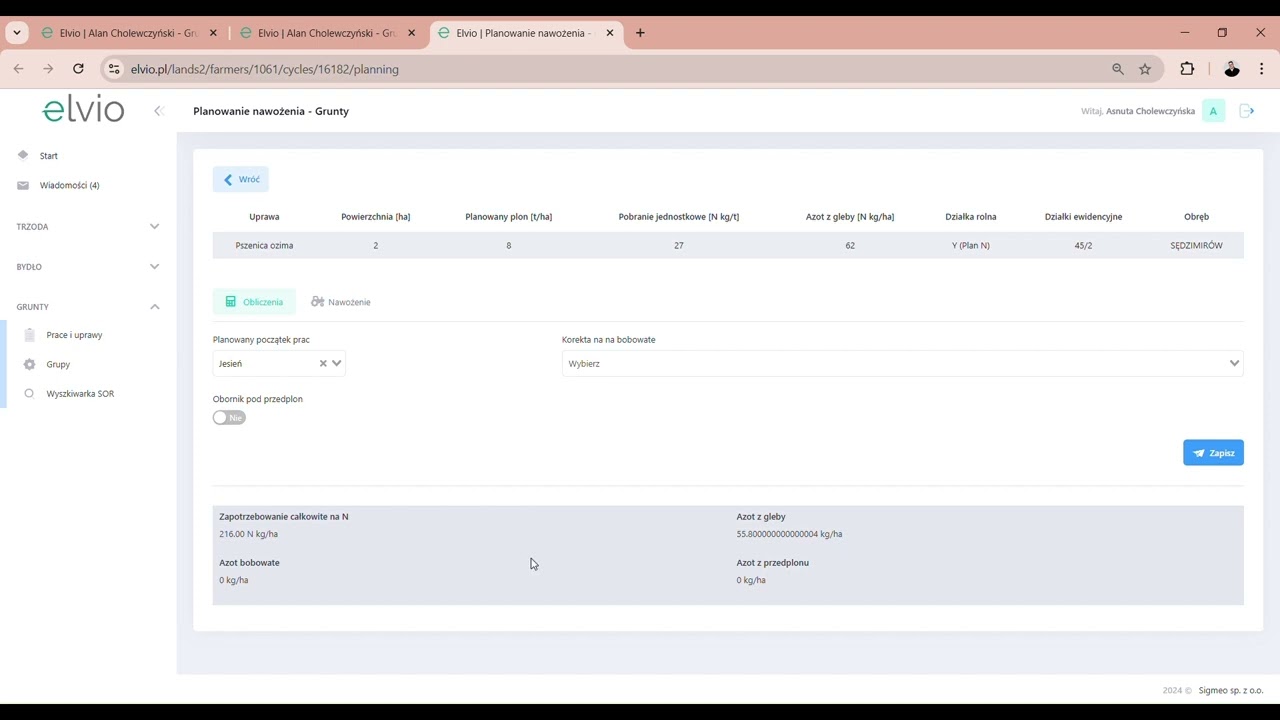Click the Start sidebar icon
Screen dimensions: 1280x720
[23, 155]
